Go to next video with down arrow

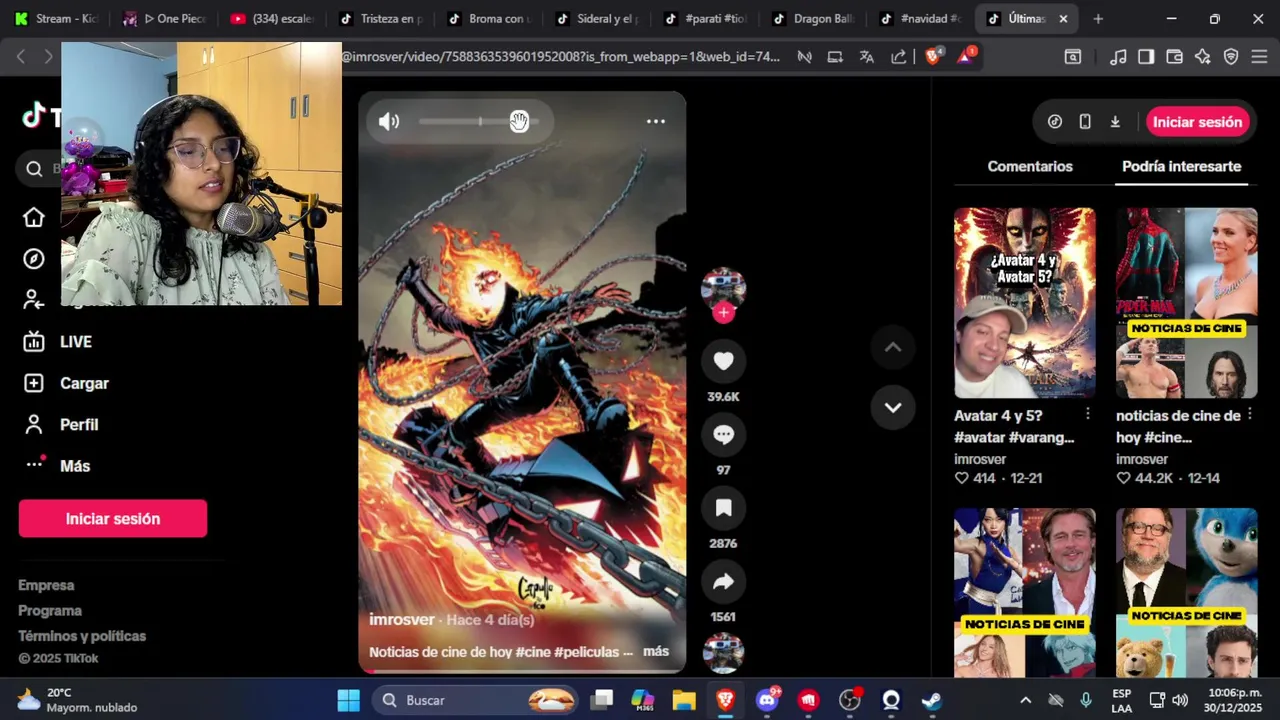click(x=893, y=408)
